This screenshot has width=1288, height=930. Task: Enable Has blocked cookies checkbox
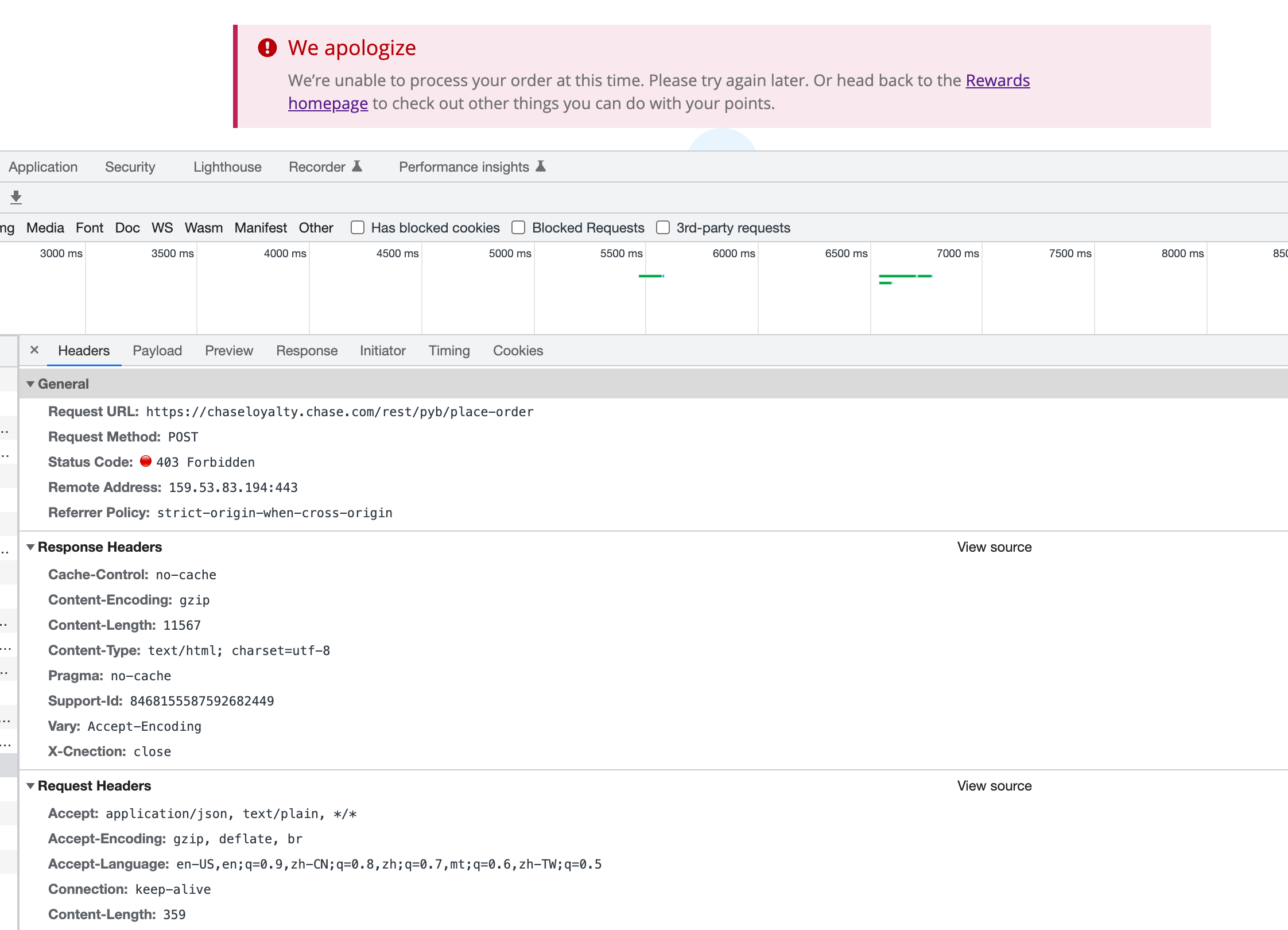point(358,228)
